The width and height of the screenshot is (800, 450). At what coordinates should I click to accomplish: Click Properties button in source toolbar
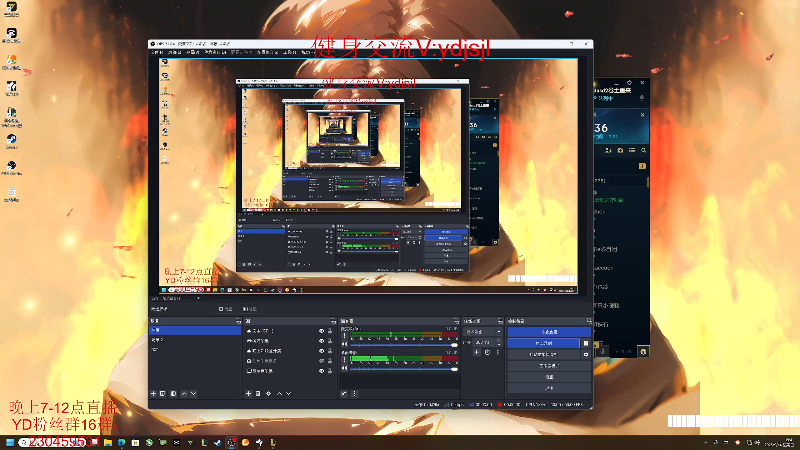pos(226,309)
